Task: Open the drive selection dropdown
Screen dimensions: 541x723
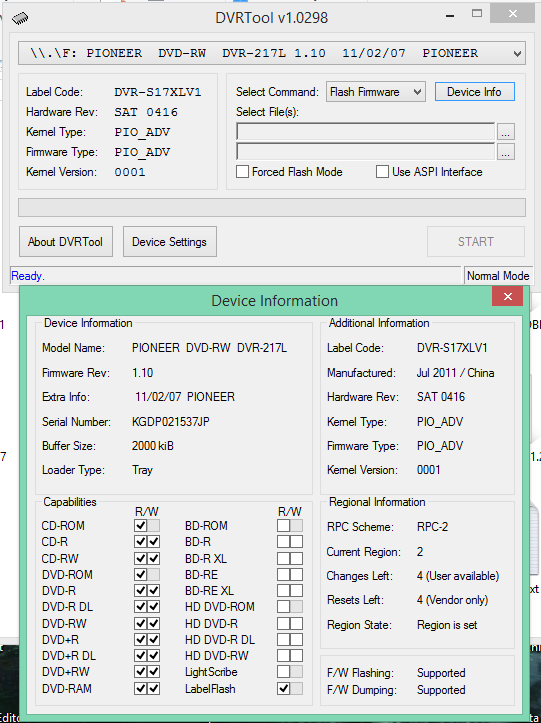Action: tap(272, 53)
